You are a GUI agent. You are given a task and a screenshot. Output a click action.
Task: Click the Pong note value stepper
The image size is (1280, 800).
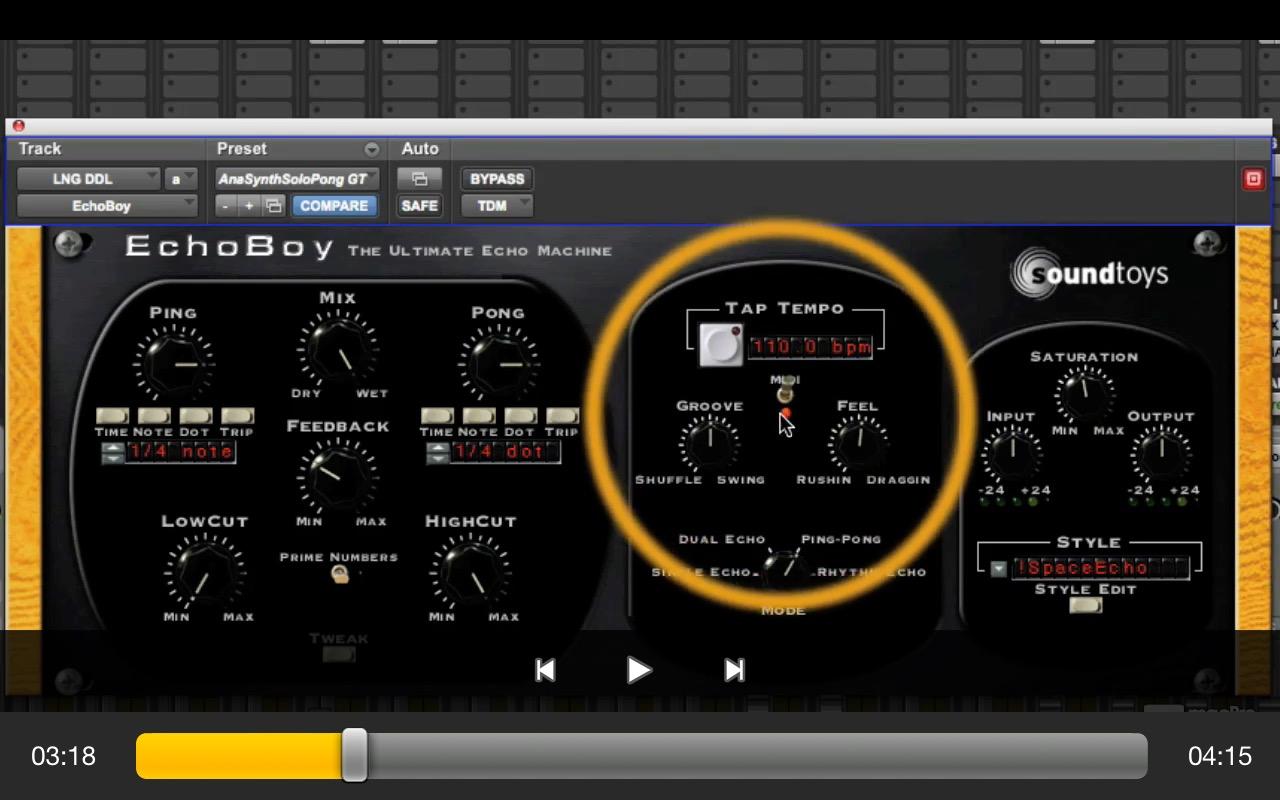click(437, 452)
